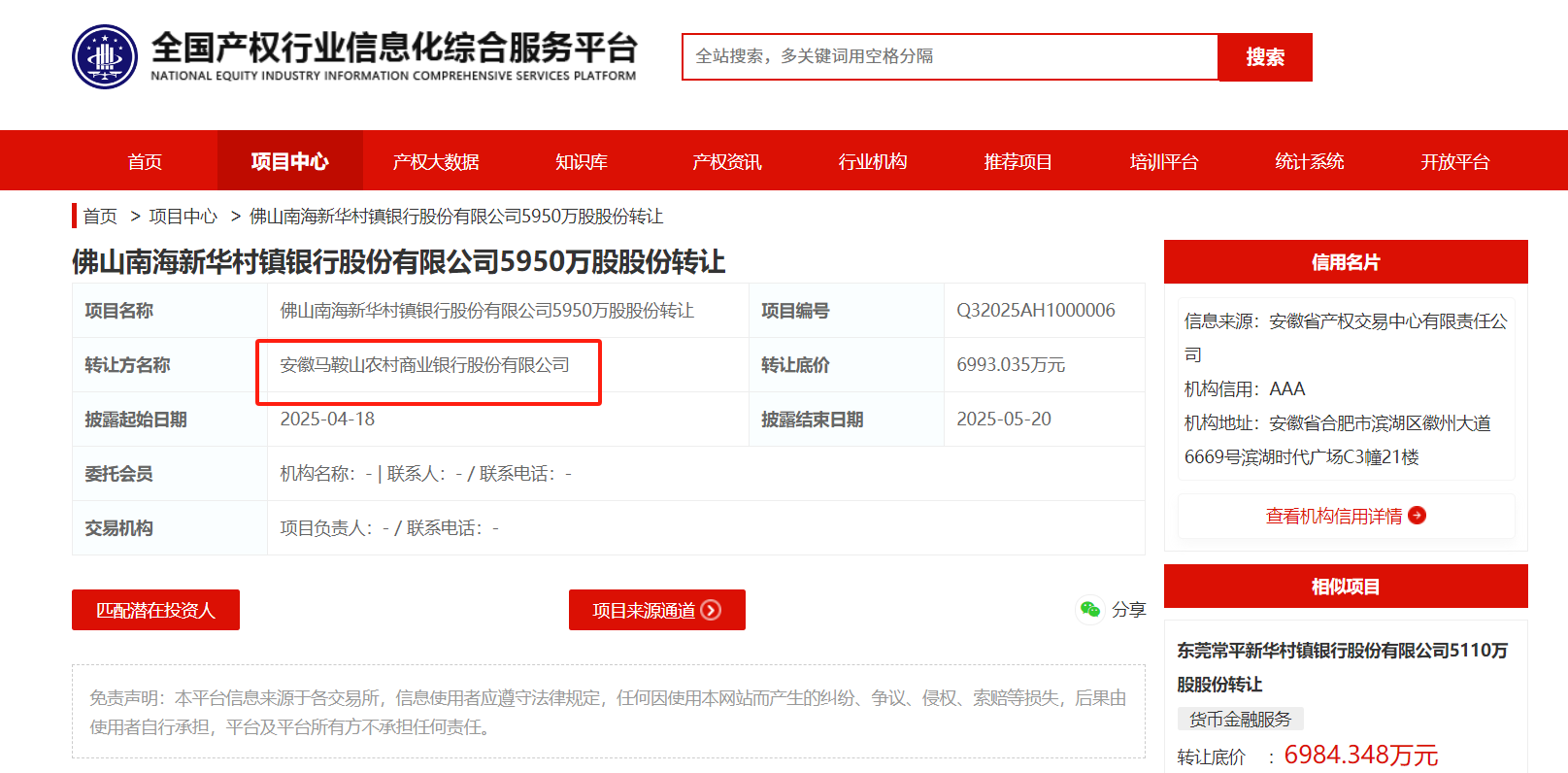Image resolution: width=1568 pixels, height=773 pixels.
Task: Open similar project 东莞常平新华村镇银行股份有限公司5110万股股份转让
Action: coord(1343,667)
